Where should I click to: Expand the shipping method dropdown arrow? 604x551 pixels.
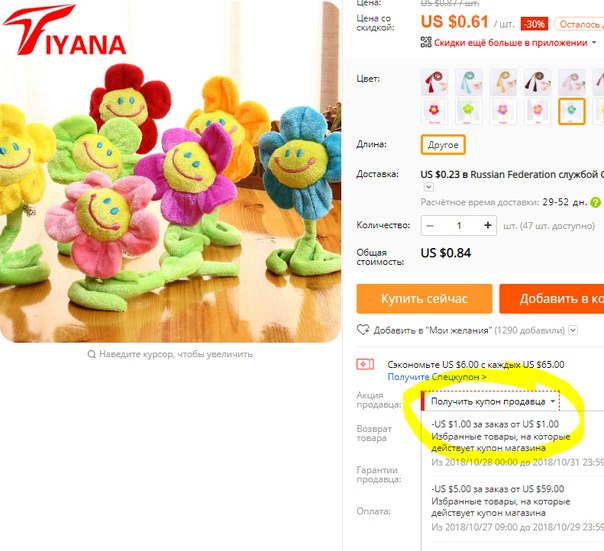pos(428,187)
